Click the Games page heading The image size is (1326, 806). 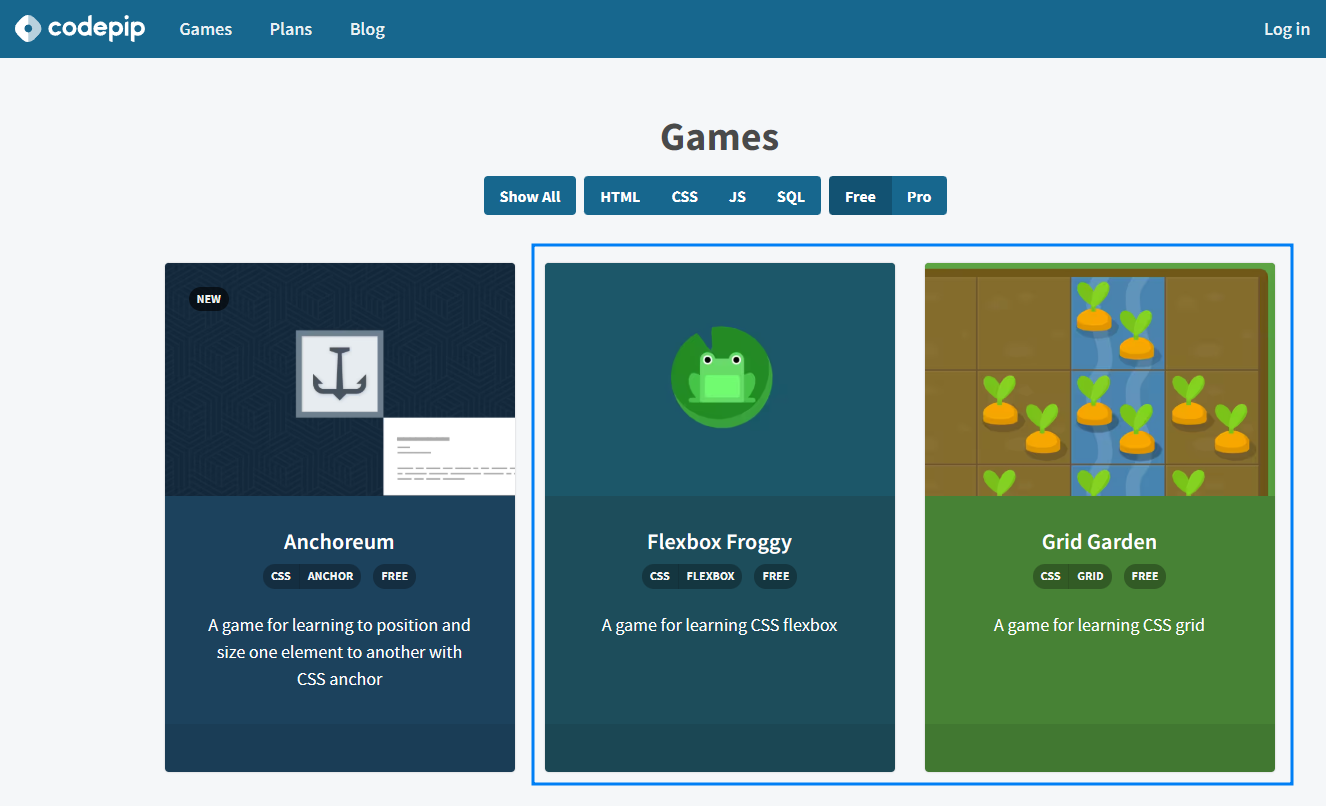point(720,137)
